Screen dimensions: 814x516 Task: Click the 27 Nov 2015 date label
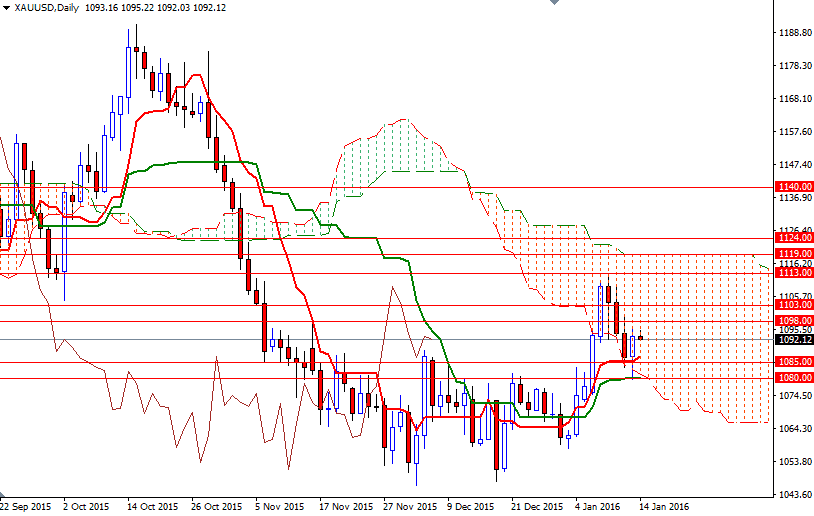[410, 506]
